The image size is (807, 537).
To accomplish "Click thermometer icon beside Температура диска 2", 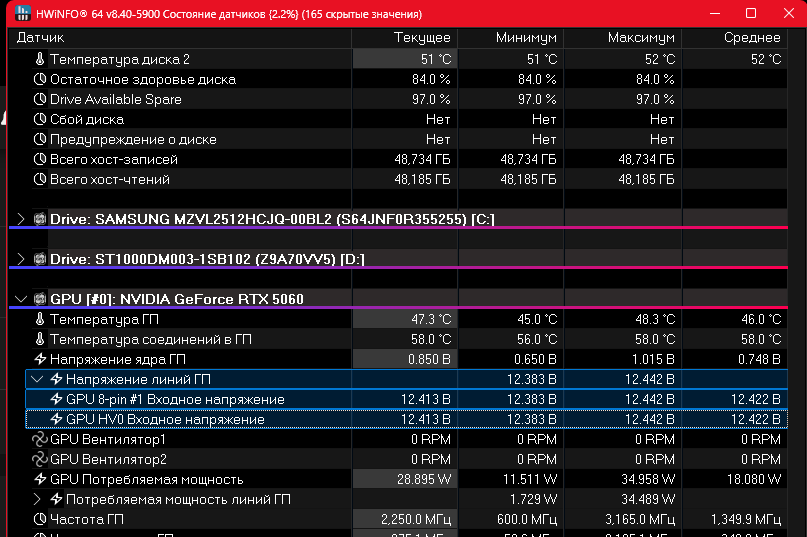I will coord(40,60).
